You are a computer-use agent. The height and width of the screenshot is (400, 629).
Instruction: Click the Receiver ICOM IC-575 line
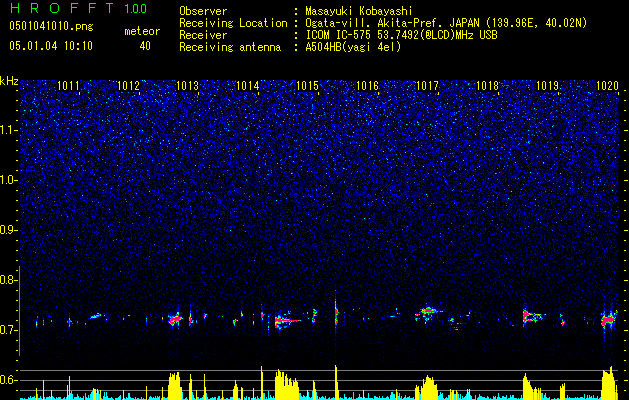[401, 35]
